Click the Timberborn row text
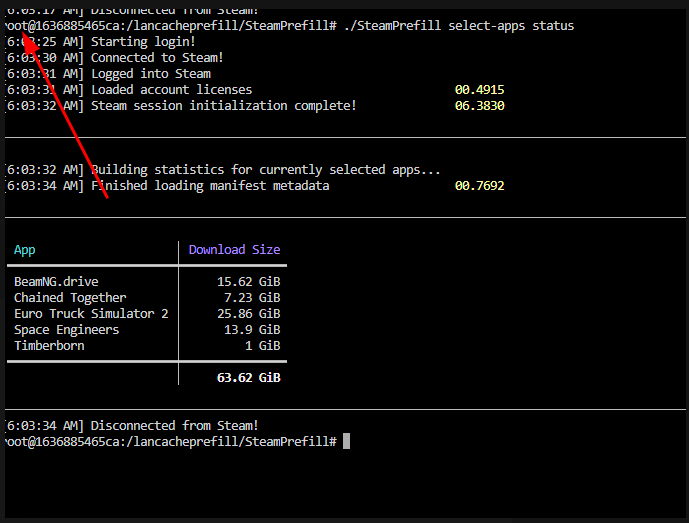 [x=49, y=346]
